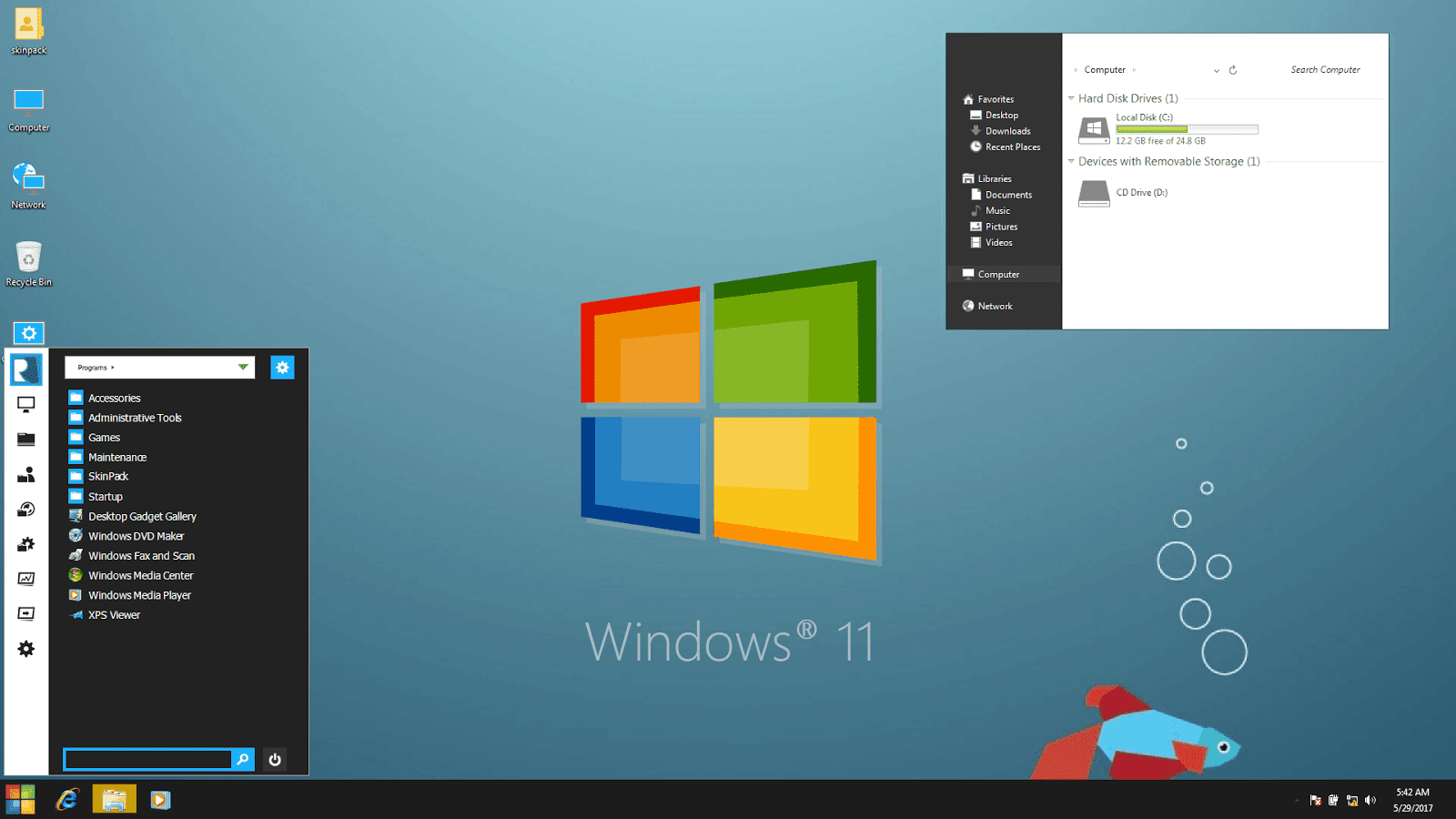1456x819 pixels.
Task: Click the arrow-in-screen icon in the start menu sidebar
Action: [26, 613]
